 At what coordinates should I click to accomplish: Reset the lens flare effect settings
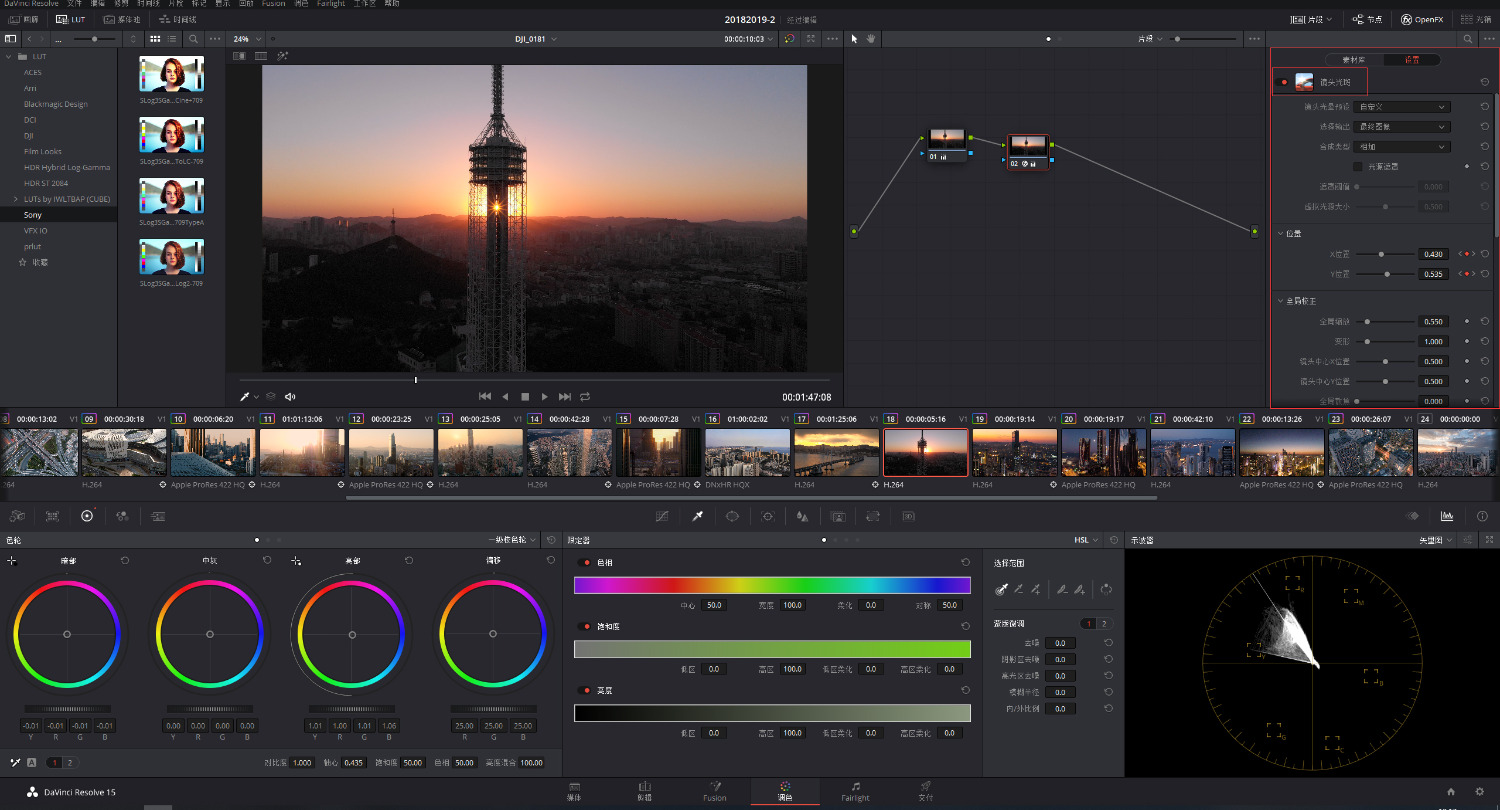click(x=1485, y=82)
